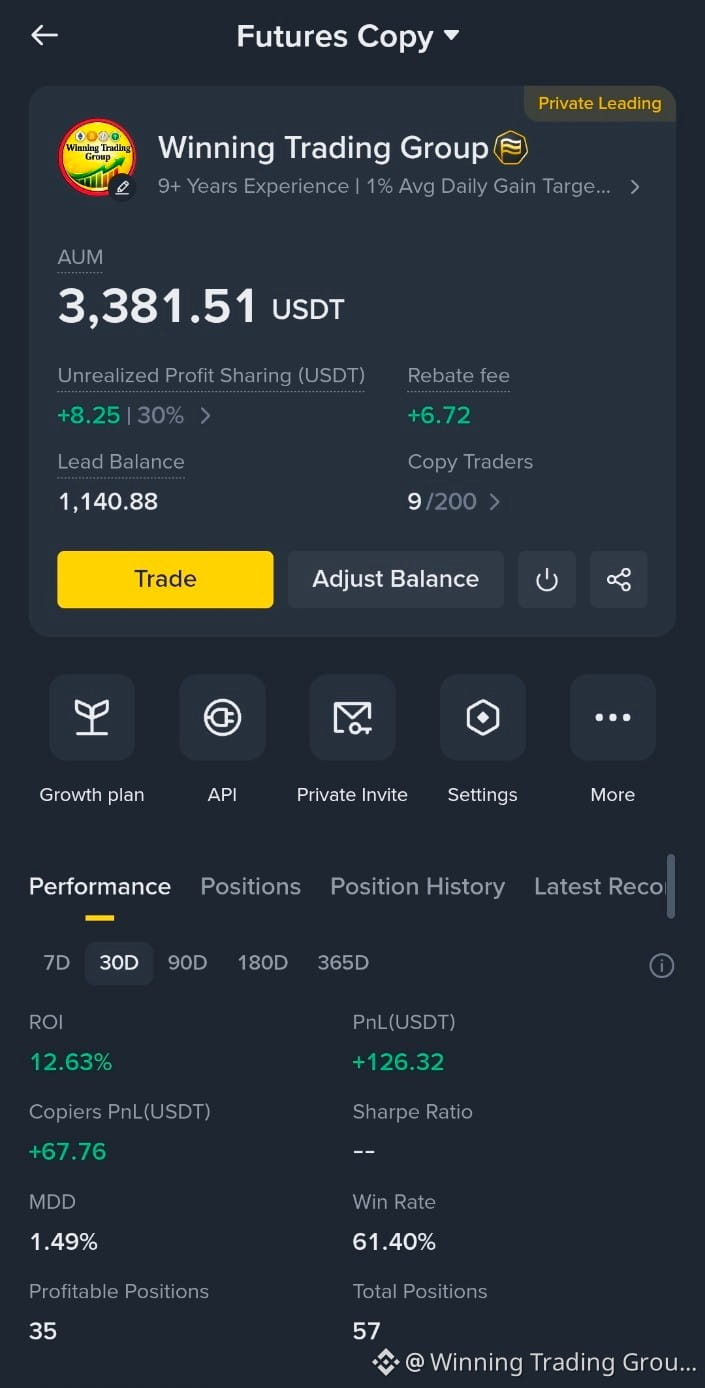Select the 90D time range

click(x=187, y=963)
